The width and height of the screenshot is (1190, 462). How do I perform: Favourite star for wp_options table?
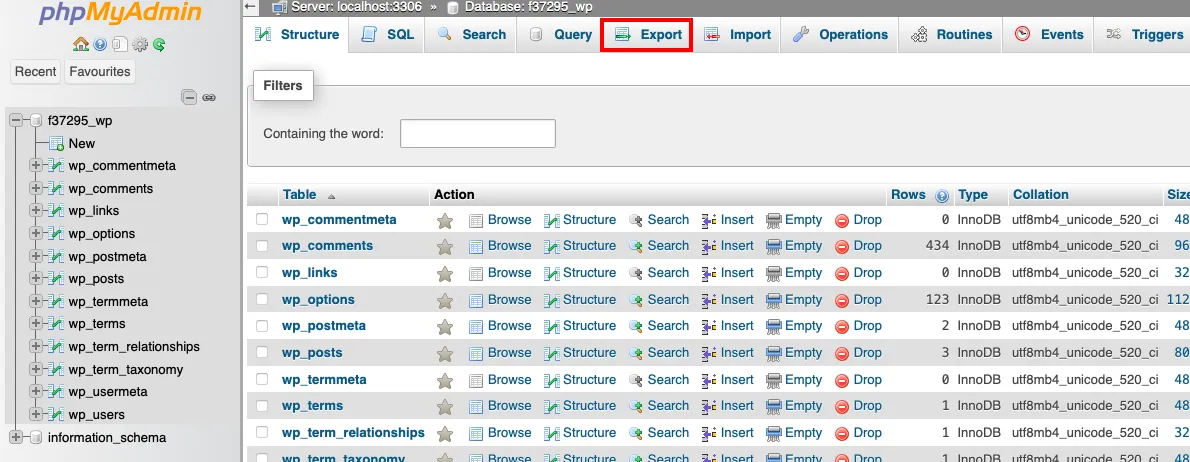(445, 300)
